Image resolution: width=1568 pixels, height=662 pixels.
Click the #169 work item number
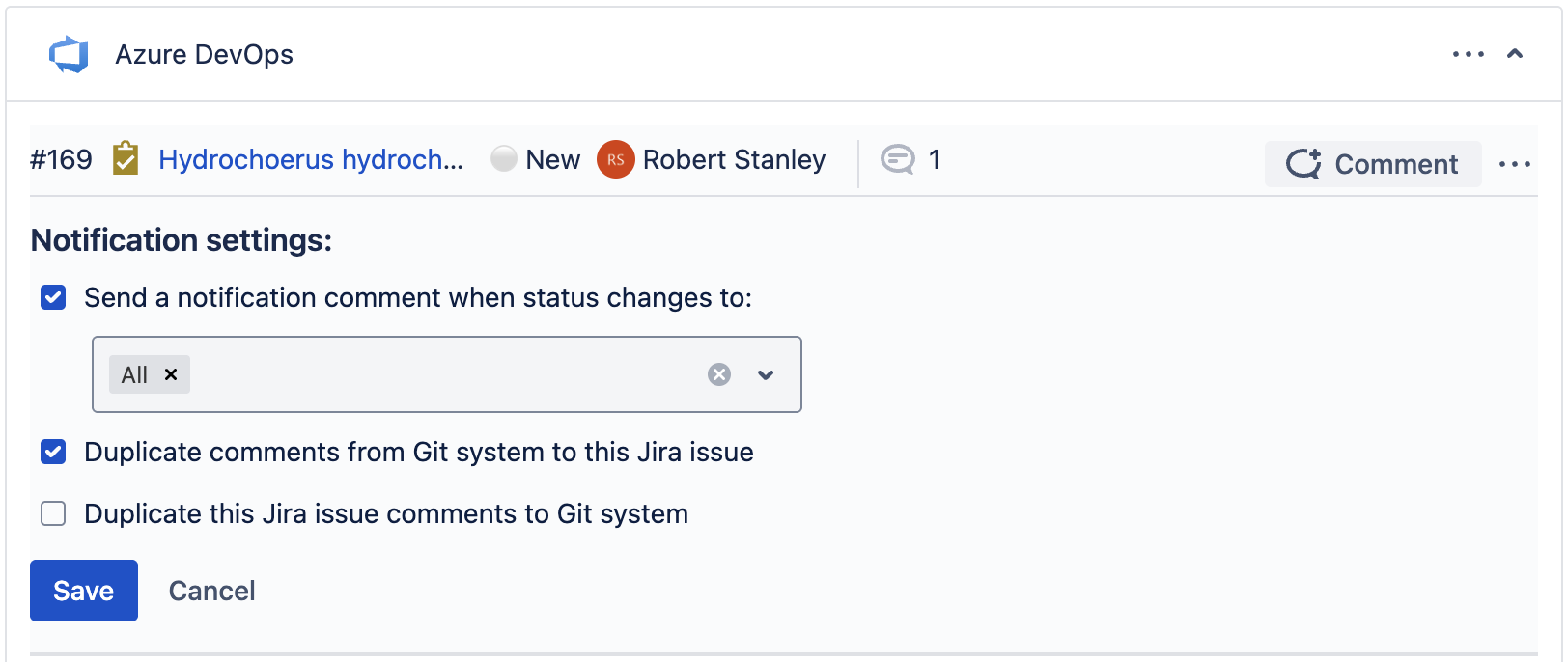point(61,159)
